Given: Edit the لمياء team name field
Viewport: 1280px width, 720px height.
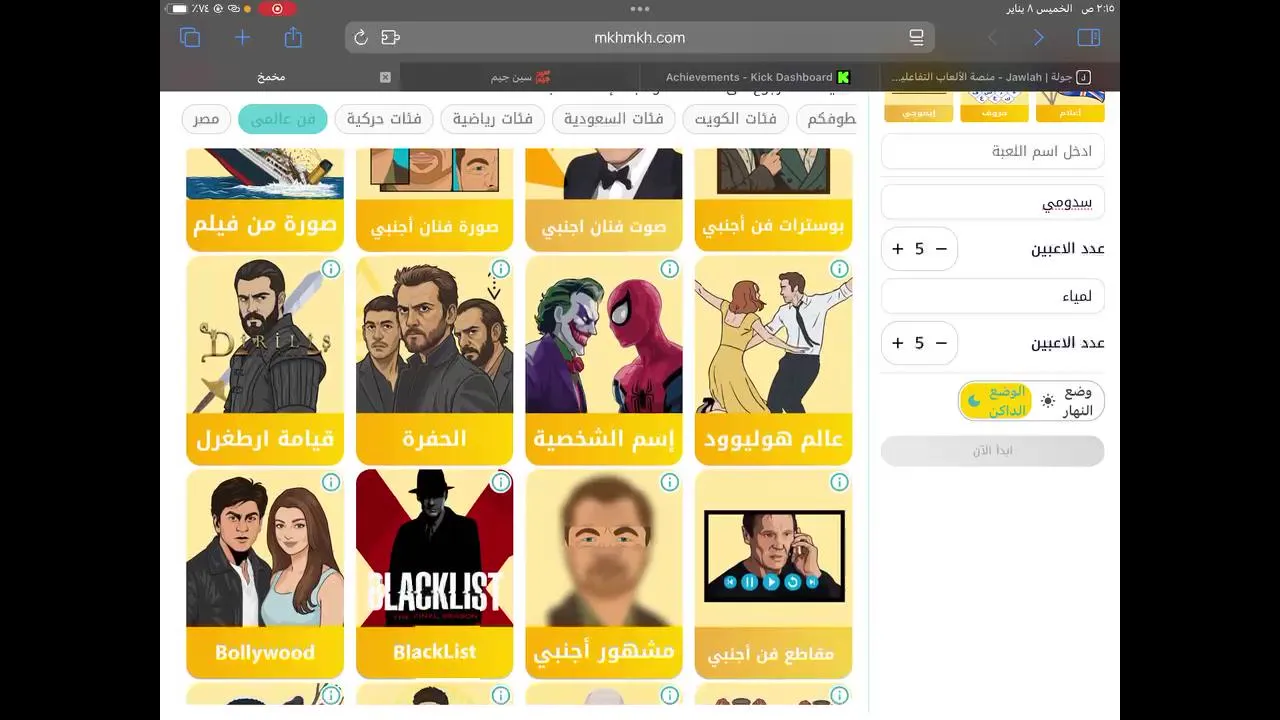Looking at the screenshot, I should (993, 297).
